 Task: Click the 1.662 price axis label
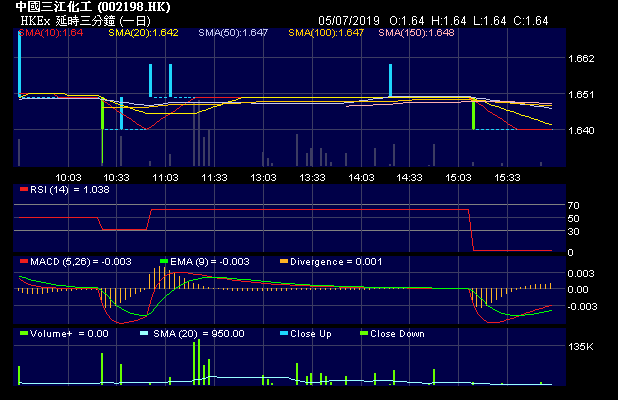tap(581, 59)
